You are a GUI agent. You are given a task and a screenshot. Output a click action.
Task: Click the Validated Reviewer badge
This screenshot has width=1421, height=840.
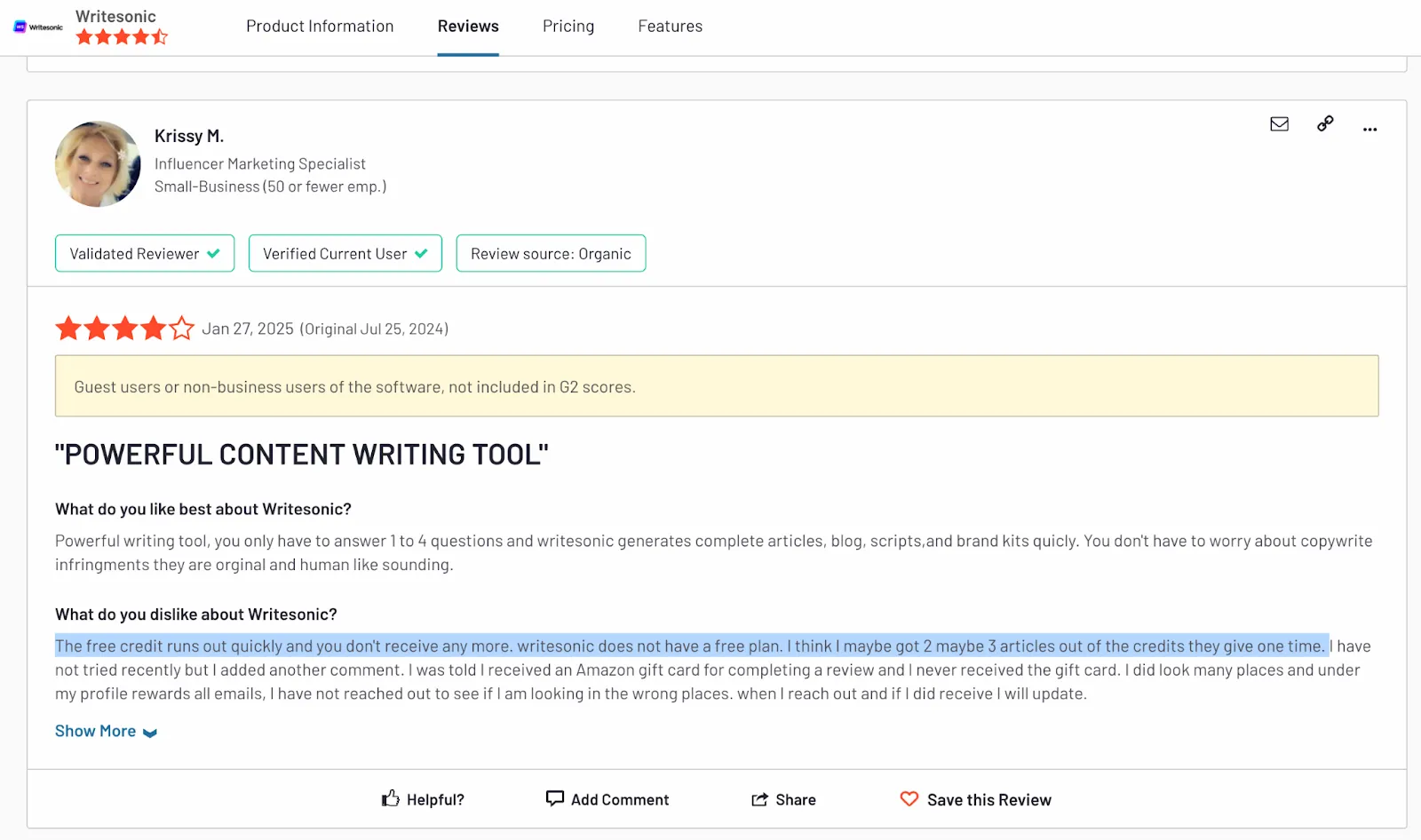[x=145, y=253]
